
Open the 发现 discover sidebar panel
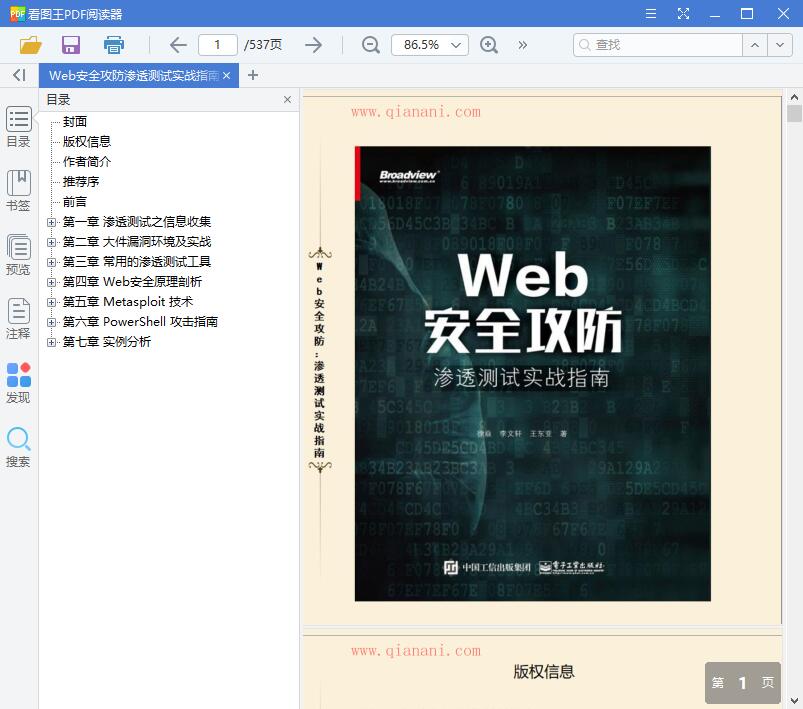click(18, 383)
